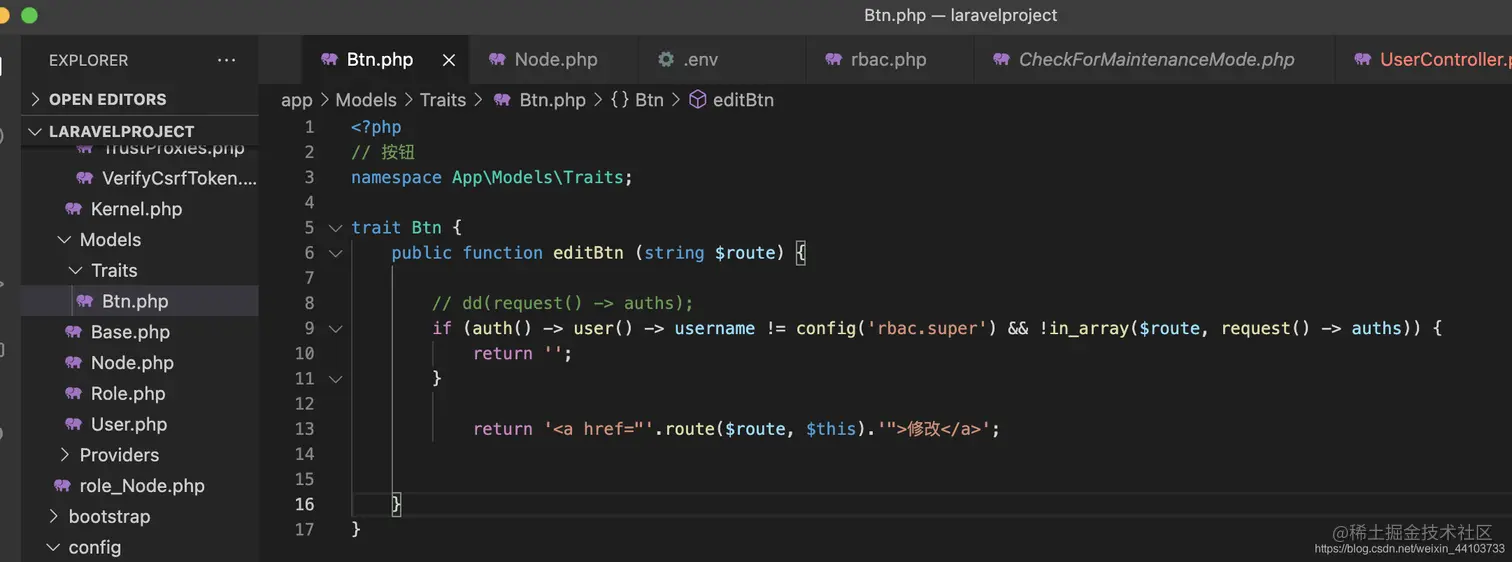Image resolution: width=1512 pixels, height=562 pixels.
Task: Close the Btn.php editor tab
Action: point(449,60)
